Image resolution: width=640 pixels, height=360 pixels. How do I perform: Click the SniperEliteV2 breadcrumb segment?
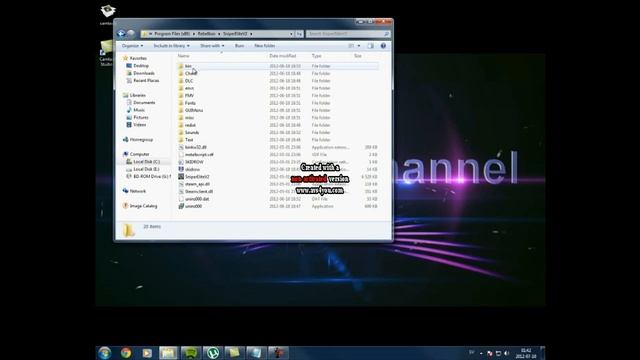pos(235,34)
